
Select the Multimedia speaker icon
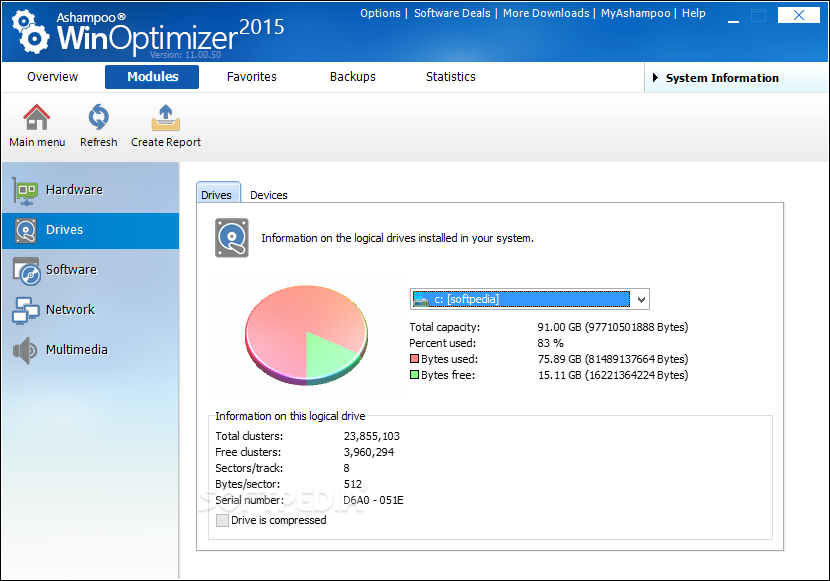(25, 350)
